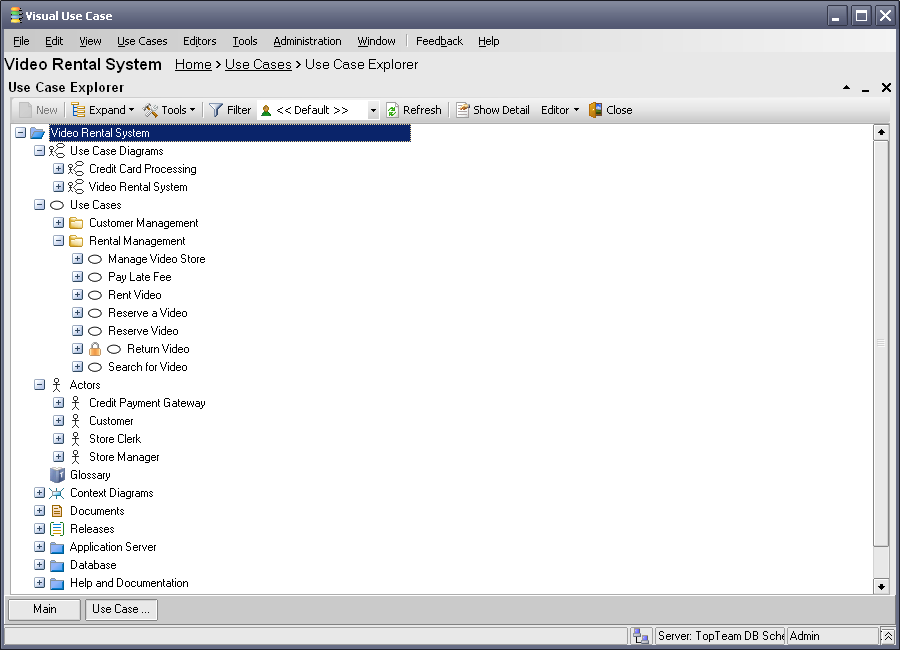Click the Customer Management folder icon
900x650 pixels.
76,223
